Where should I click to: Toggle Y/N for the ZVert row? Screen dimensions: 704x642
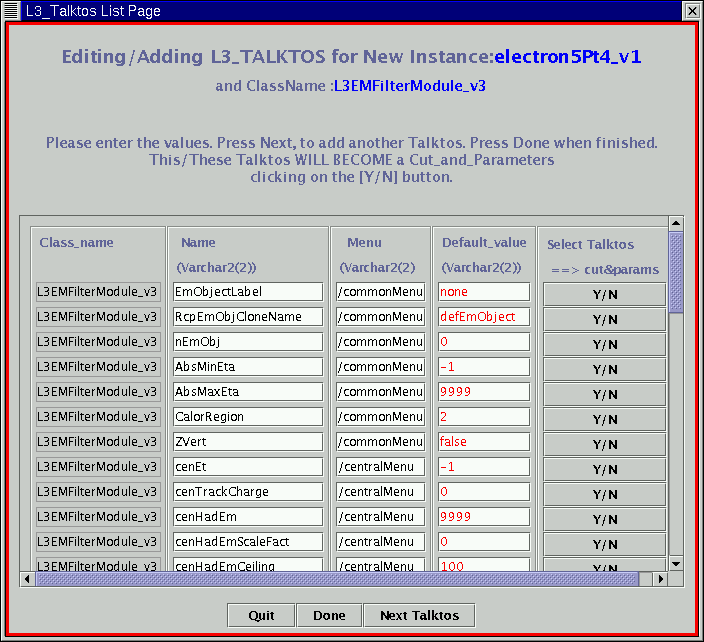[x=604, y=444]
